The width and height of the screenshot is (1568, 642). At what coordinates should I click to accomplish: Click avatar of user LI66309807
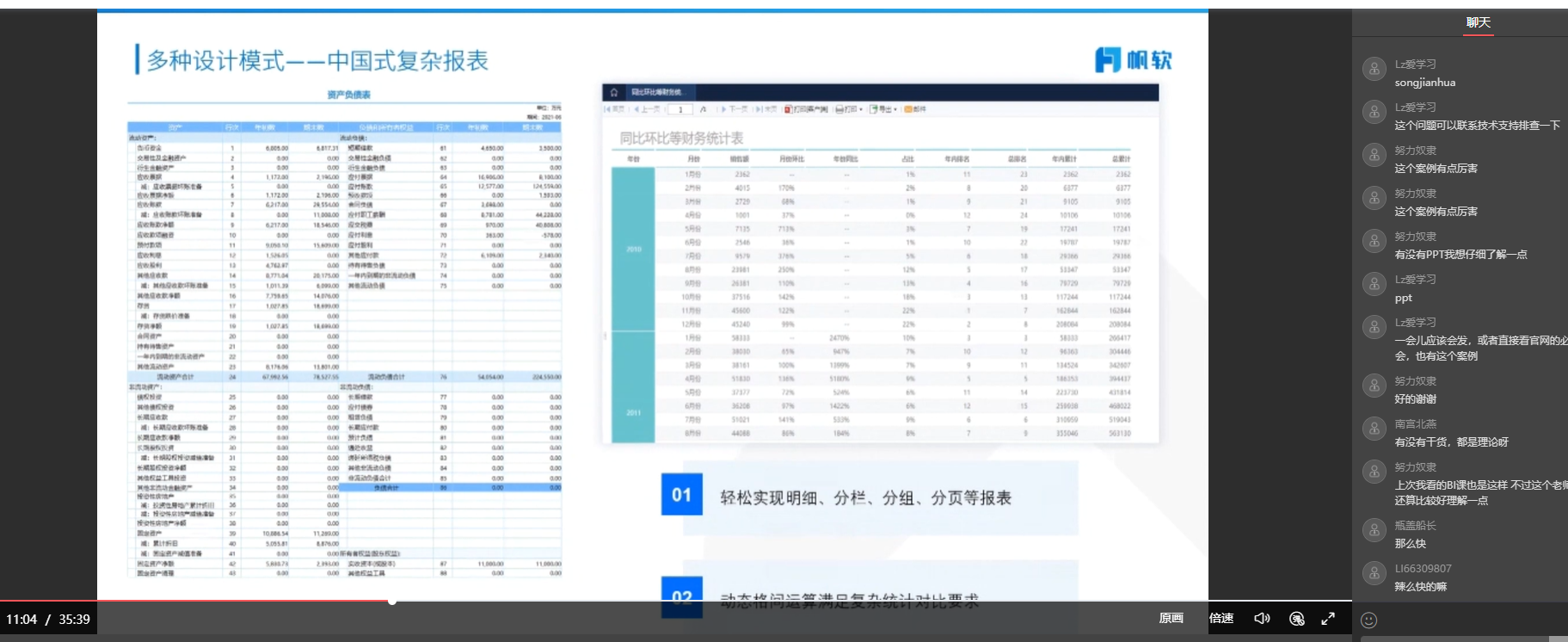pyautogui.click(x=1374, y=573)
